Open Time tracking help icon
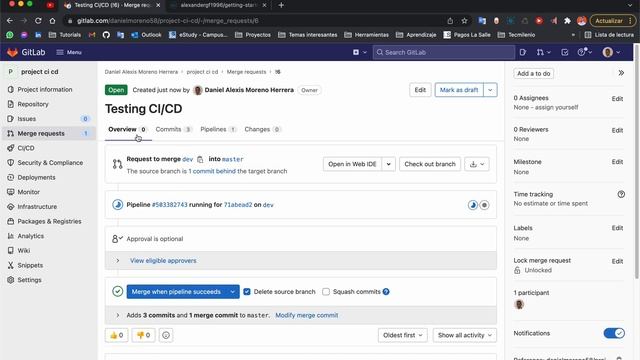 [621, 194]
